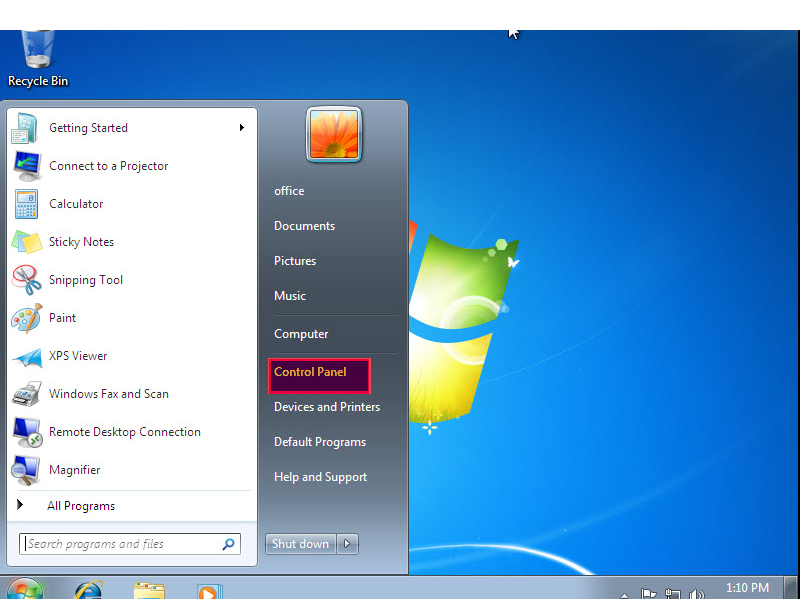Open Getting Started from the Start menu
The height and width of the screenshot is (599, 800).
click(132, 128)
